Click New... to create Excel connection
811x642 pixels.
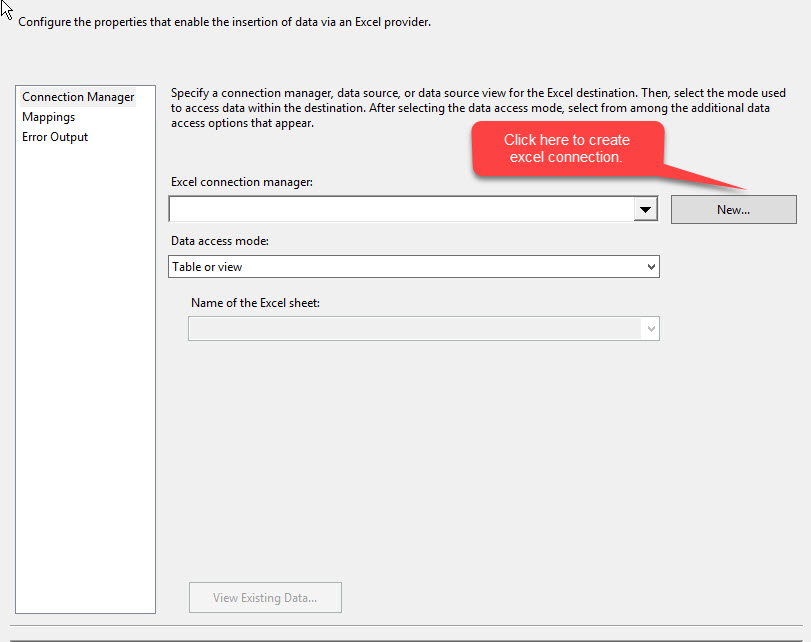tap(733, 210)
